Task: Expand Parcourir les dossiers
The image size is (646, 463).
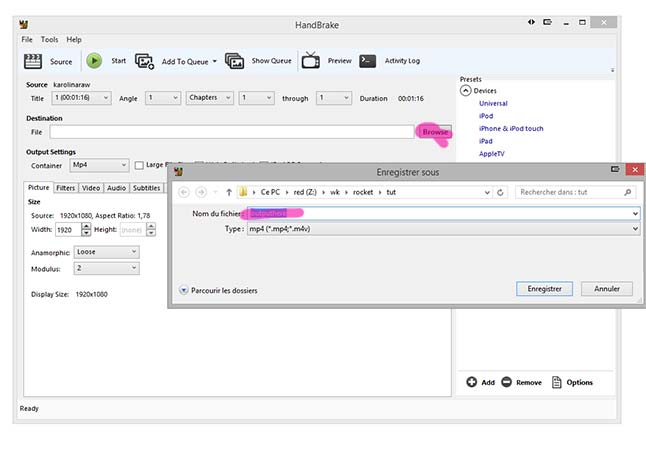Action: [x=183, y=290]
